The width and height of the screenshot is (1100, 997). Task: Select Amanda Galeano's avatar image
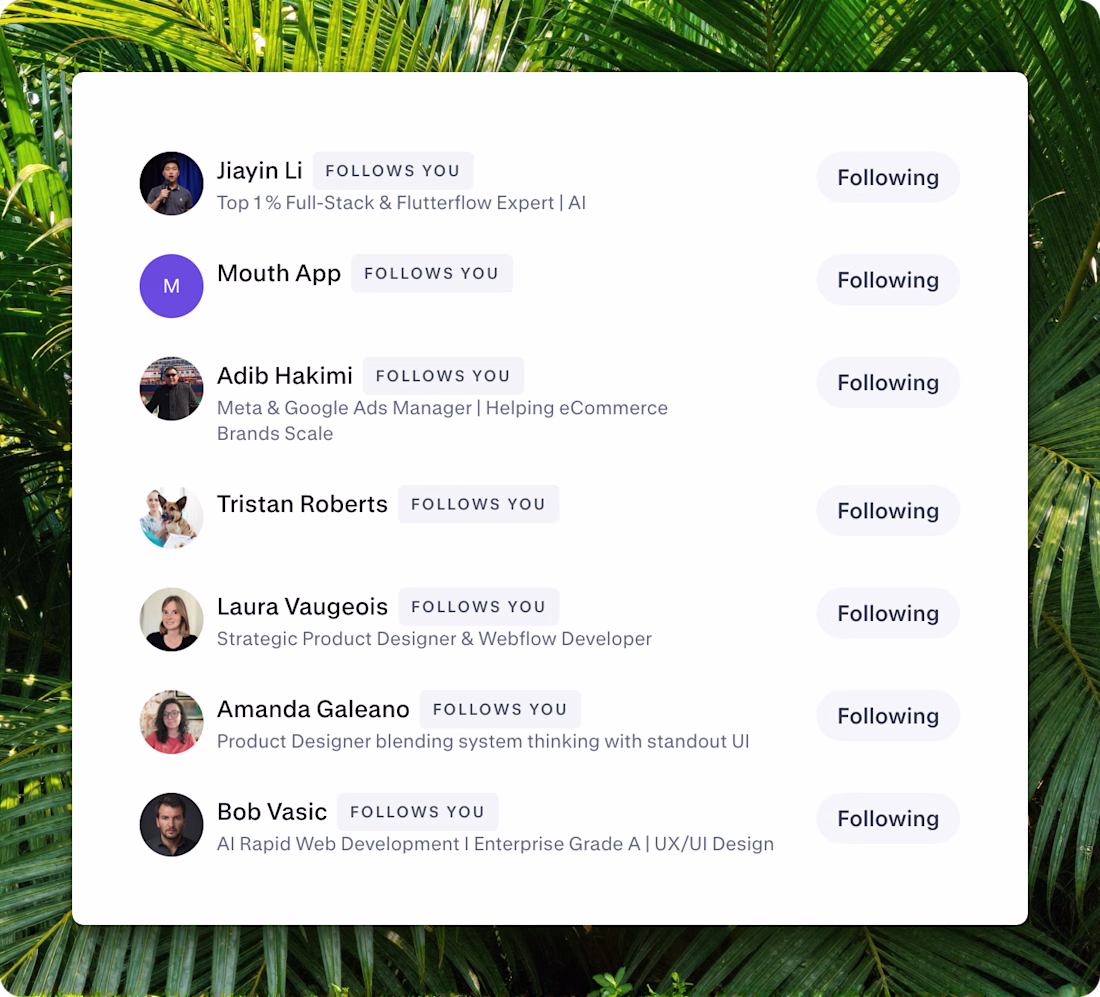pos(171,722)
